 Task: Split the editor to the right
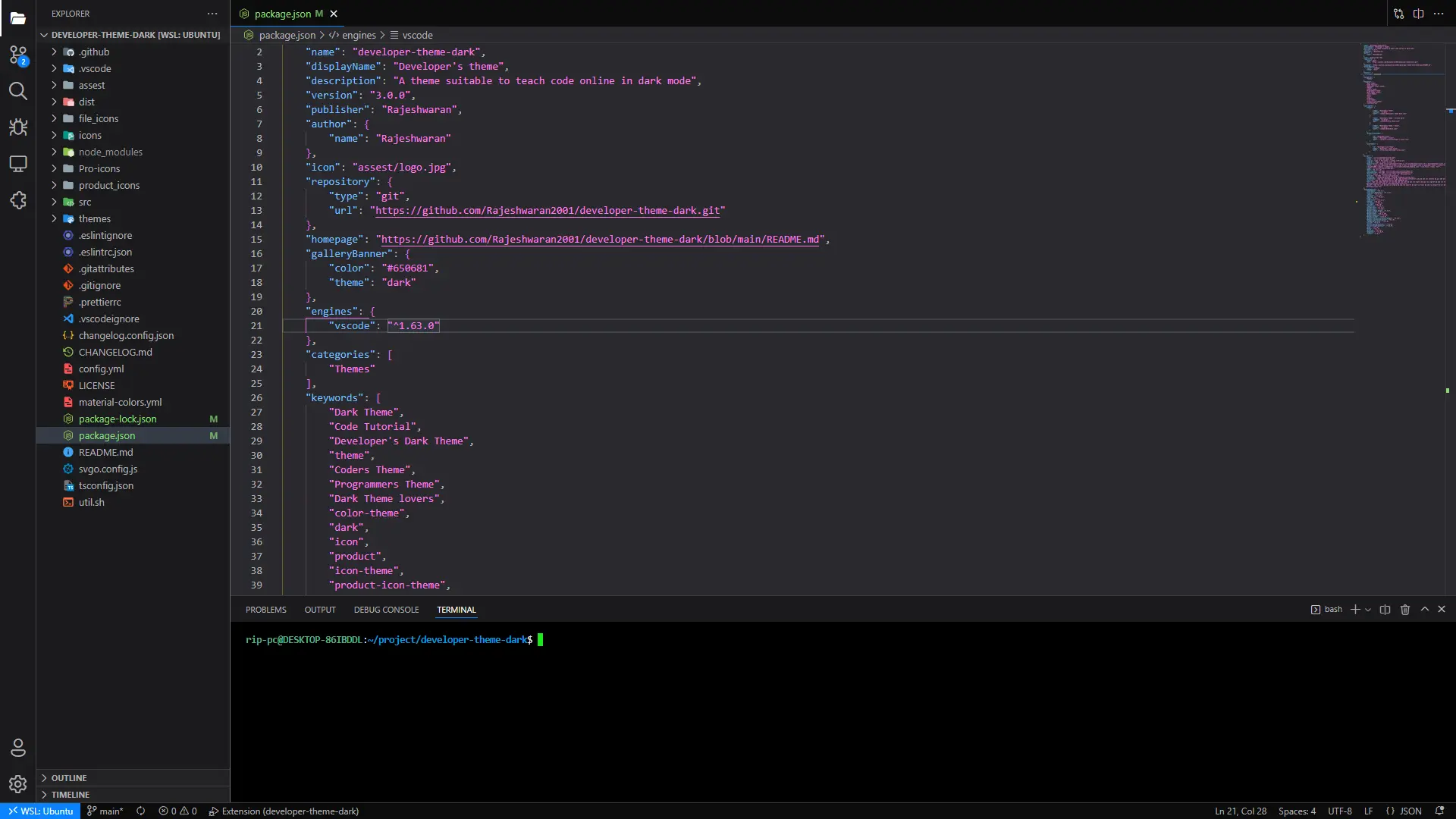point(1418,14)
